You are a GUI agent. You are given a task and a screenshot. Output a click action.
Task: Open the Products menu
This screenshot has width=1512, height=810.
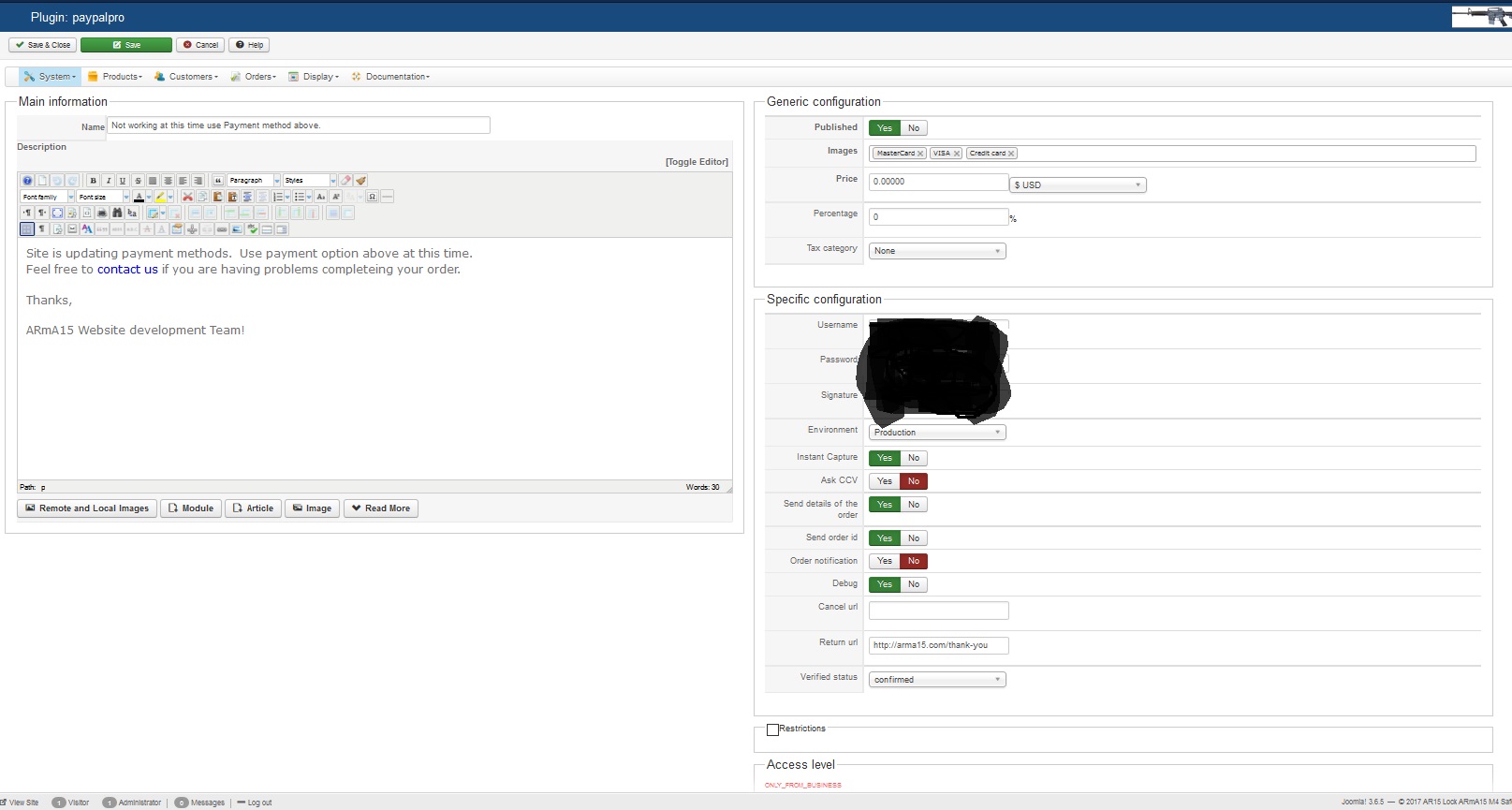click(x=115, y=77)
